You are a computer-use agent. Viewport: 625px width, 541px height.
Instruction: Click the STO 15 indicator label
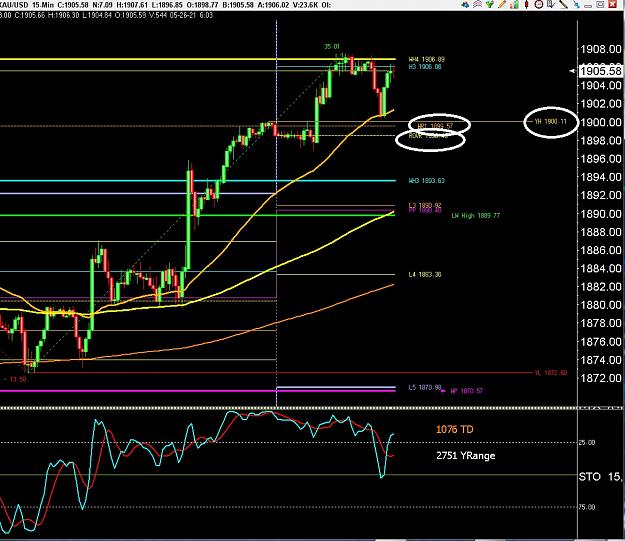(601, 476)
